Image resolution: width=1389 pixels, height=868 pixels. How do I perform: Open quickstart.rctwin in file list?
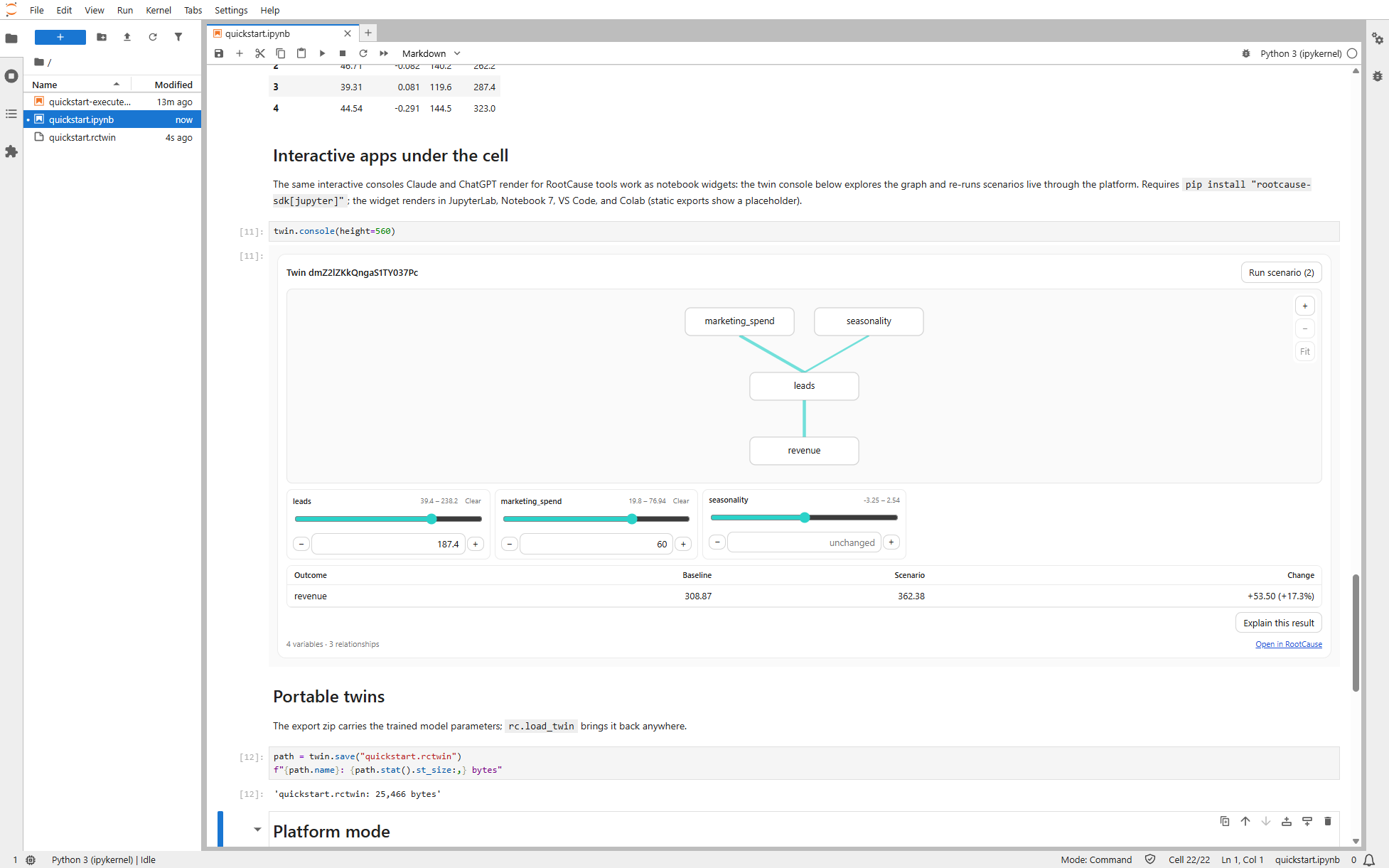[112, 137]
